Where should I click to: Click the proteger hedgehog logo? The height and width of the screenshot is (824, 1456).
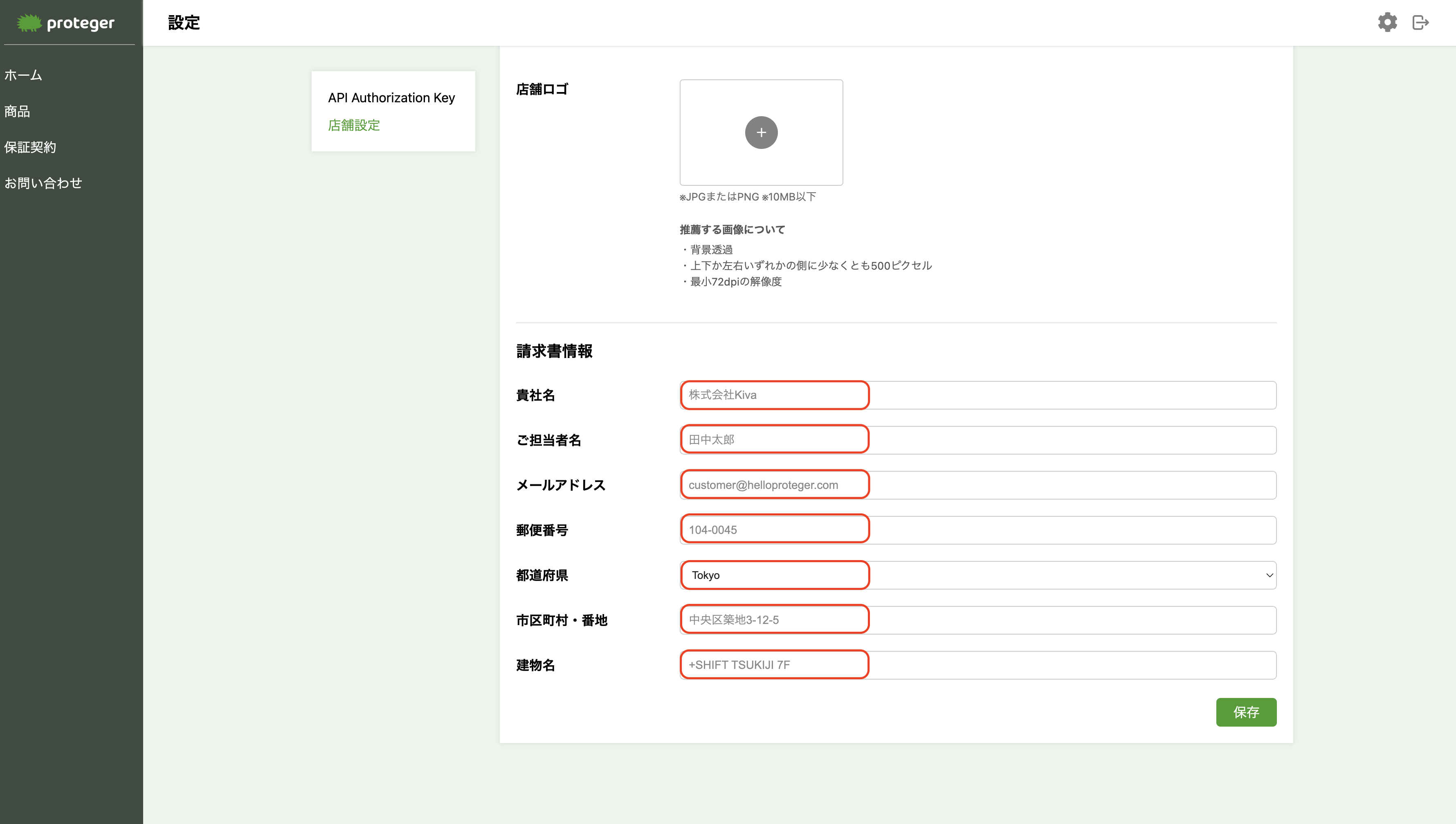[x=28, y=23]
